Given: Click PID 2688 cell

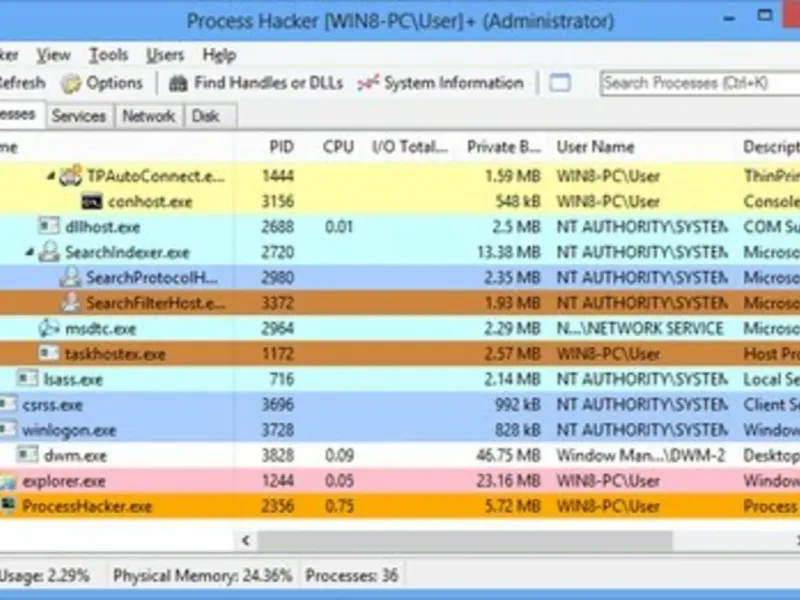Looking at the screenshot, I should click(278, 227).
